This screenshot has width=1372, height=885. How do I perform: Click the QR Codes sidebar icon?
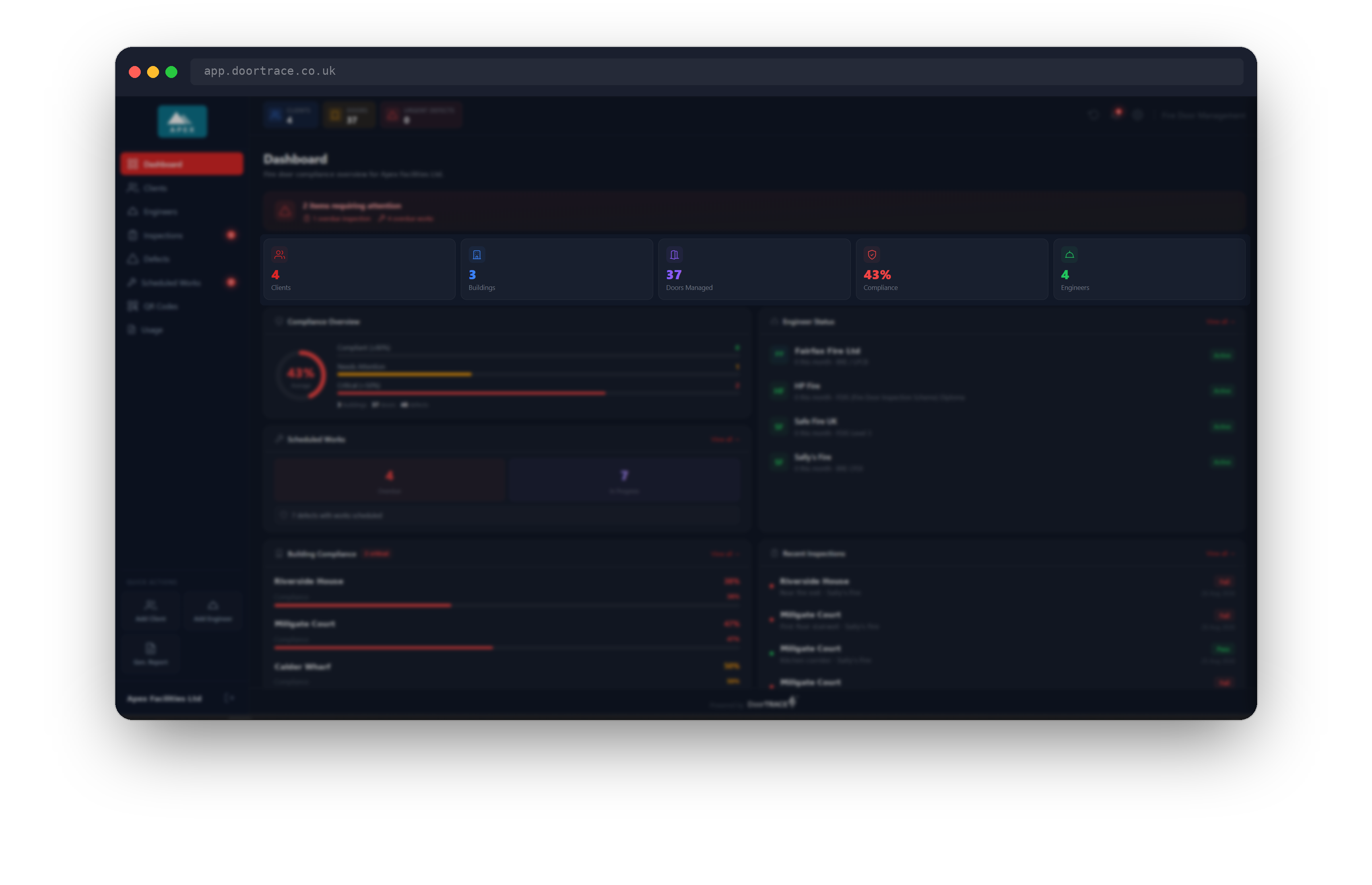(133, 306)
